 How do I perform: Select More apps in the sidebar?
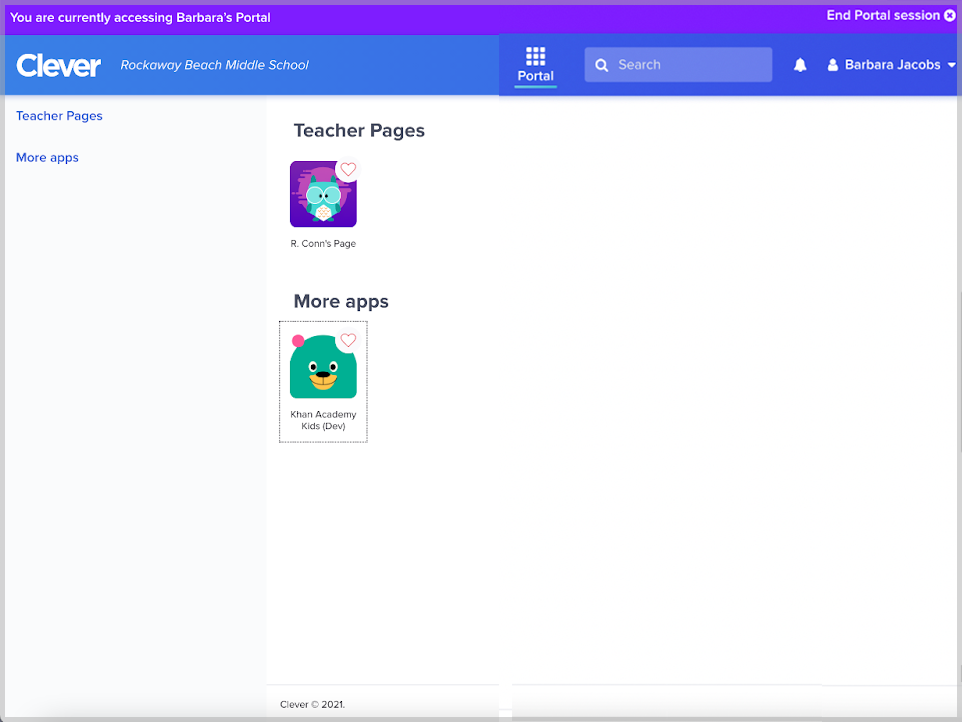47,157
